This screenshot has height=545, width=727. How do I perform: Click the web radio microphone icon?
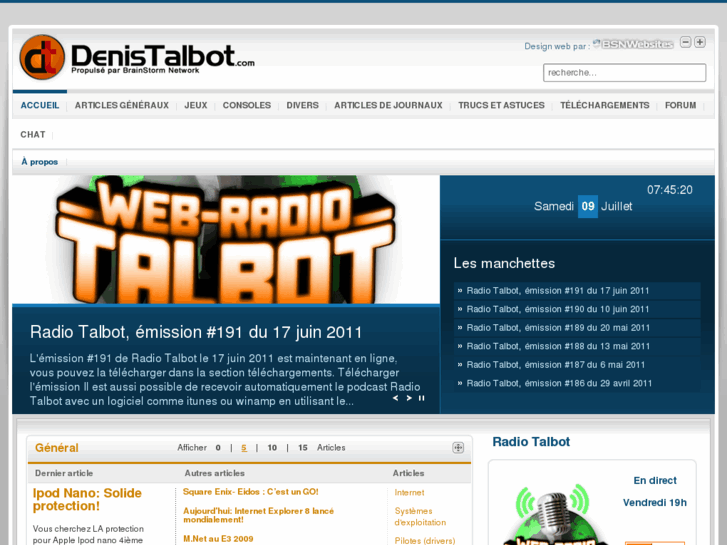point(552,514)
